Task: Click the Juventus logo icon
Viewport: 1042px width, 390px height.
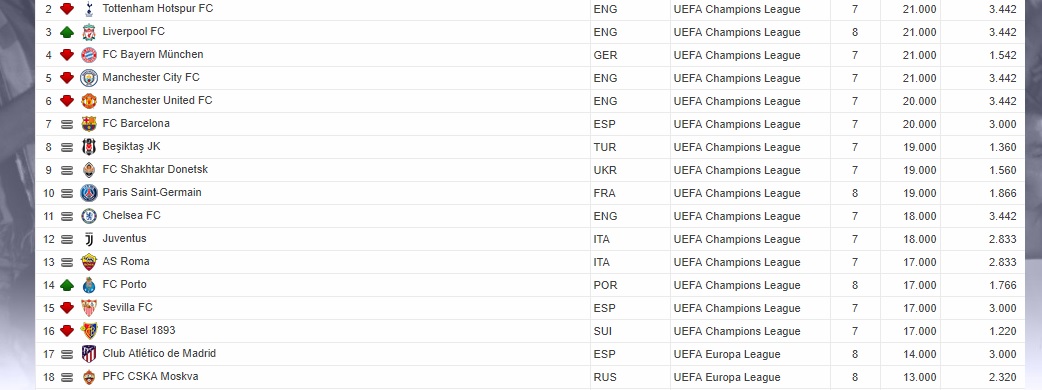Action: [88, 239]
